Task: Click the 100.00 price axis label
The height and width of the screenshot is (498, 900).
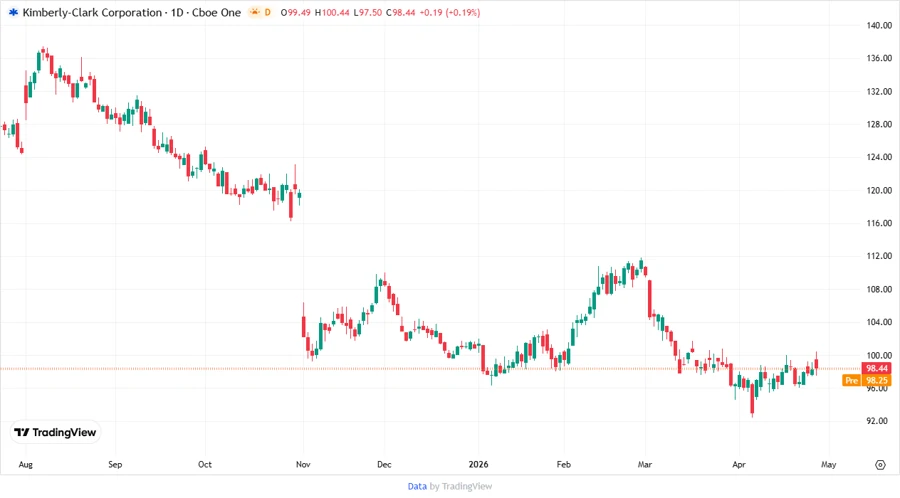Action: (879, 355)
